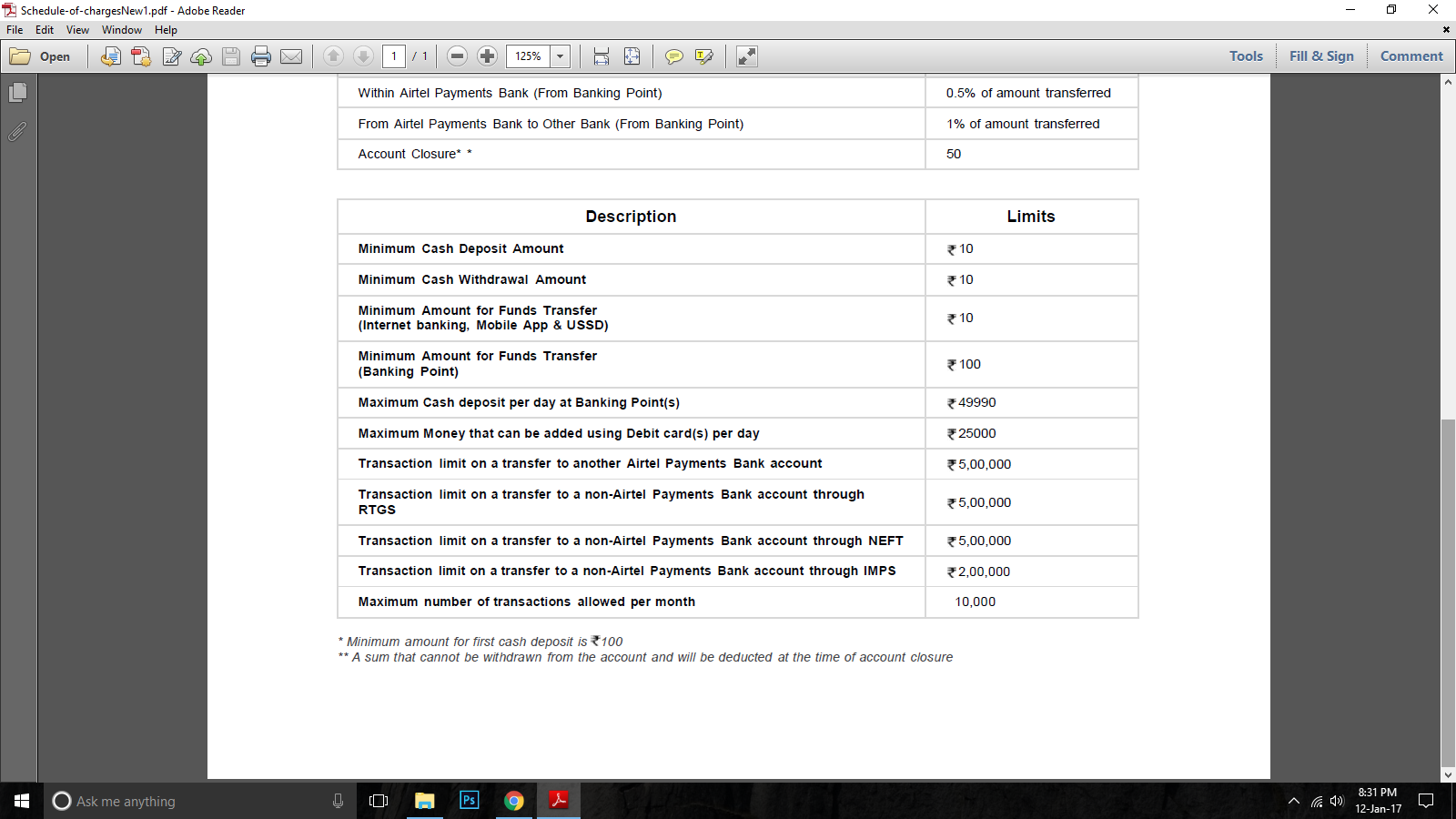
Task: Open the Window menu
Action: tap(122, 30)
